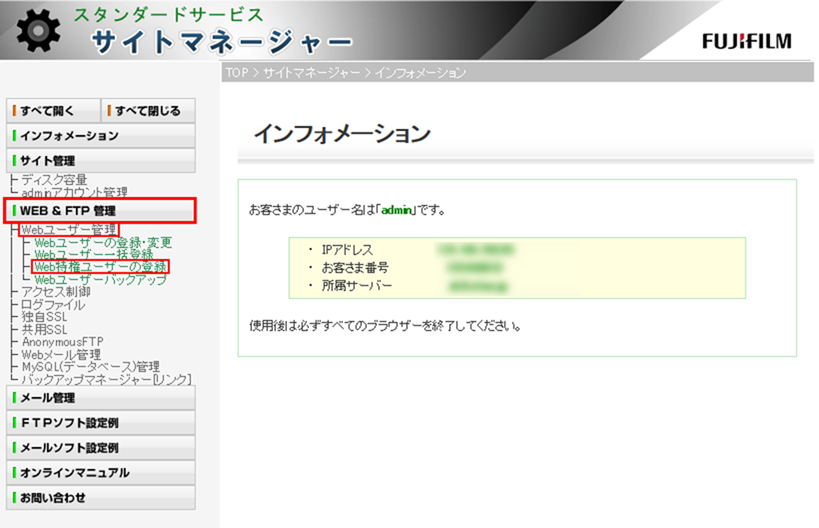Click TOP in the breadcrumb

(236, 73)
